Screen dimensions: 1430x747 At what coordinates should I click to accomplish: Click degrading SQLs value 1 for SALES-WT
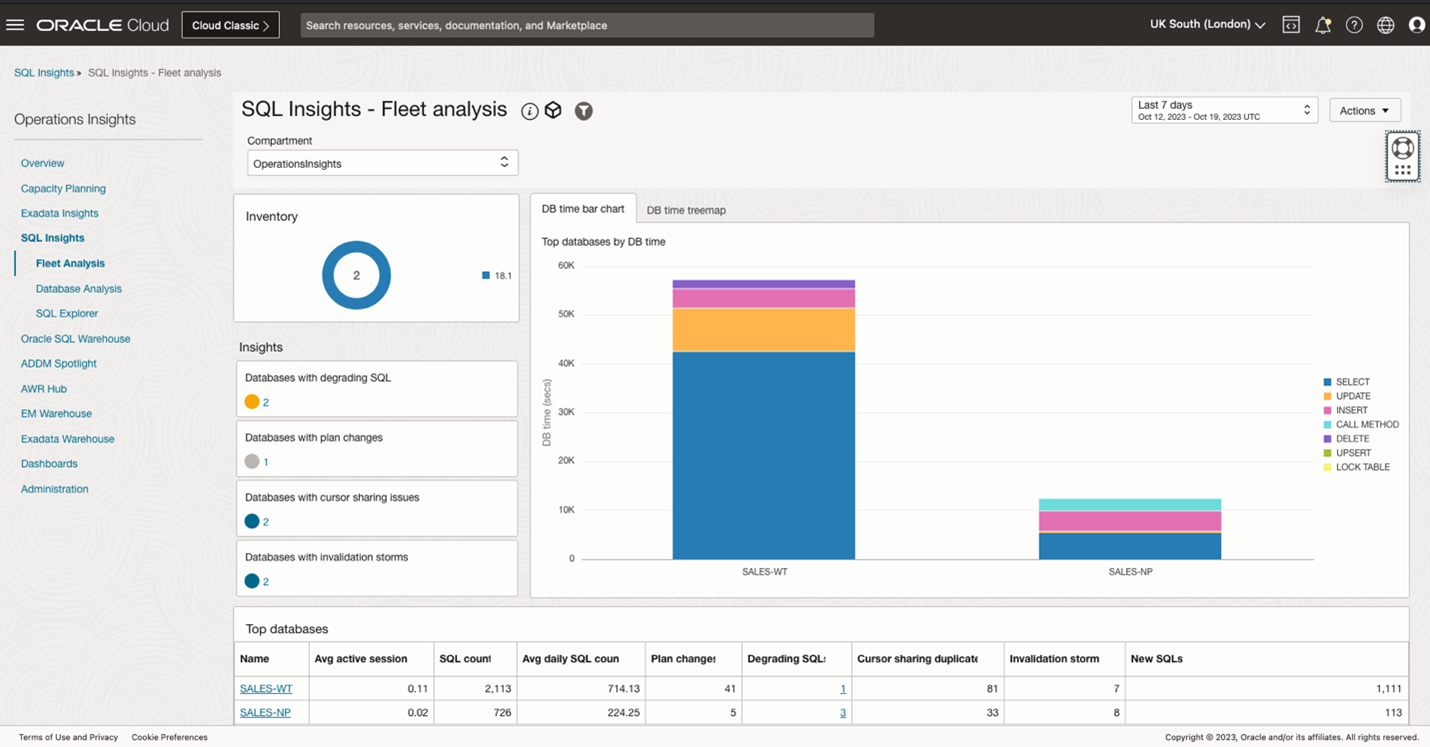pos(843,688)
